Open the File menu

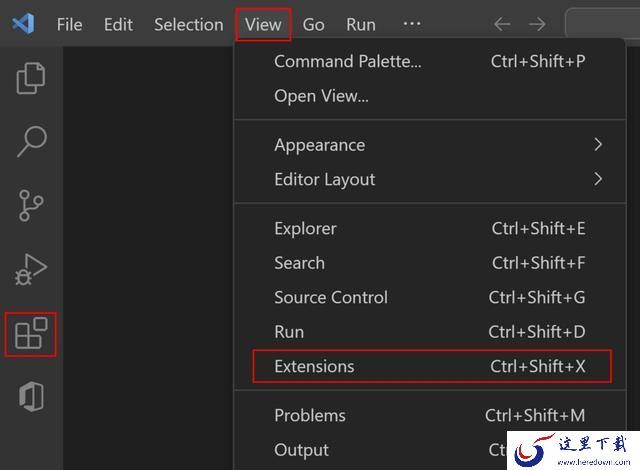coord(69,24)
